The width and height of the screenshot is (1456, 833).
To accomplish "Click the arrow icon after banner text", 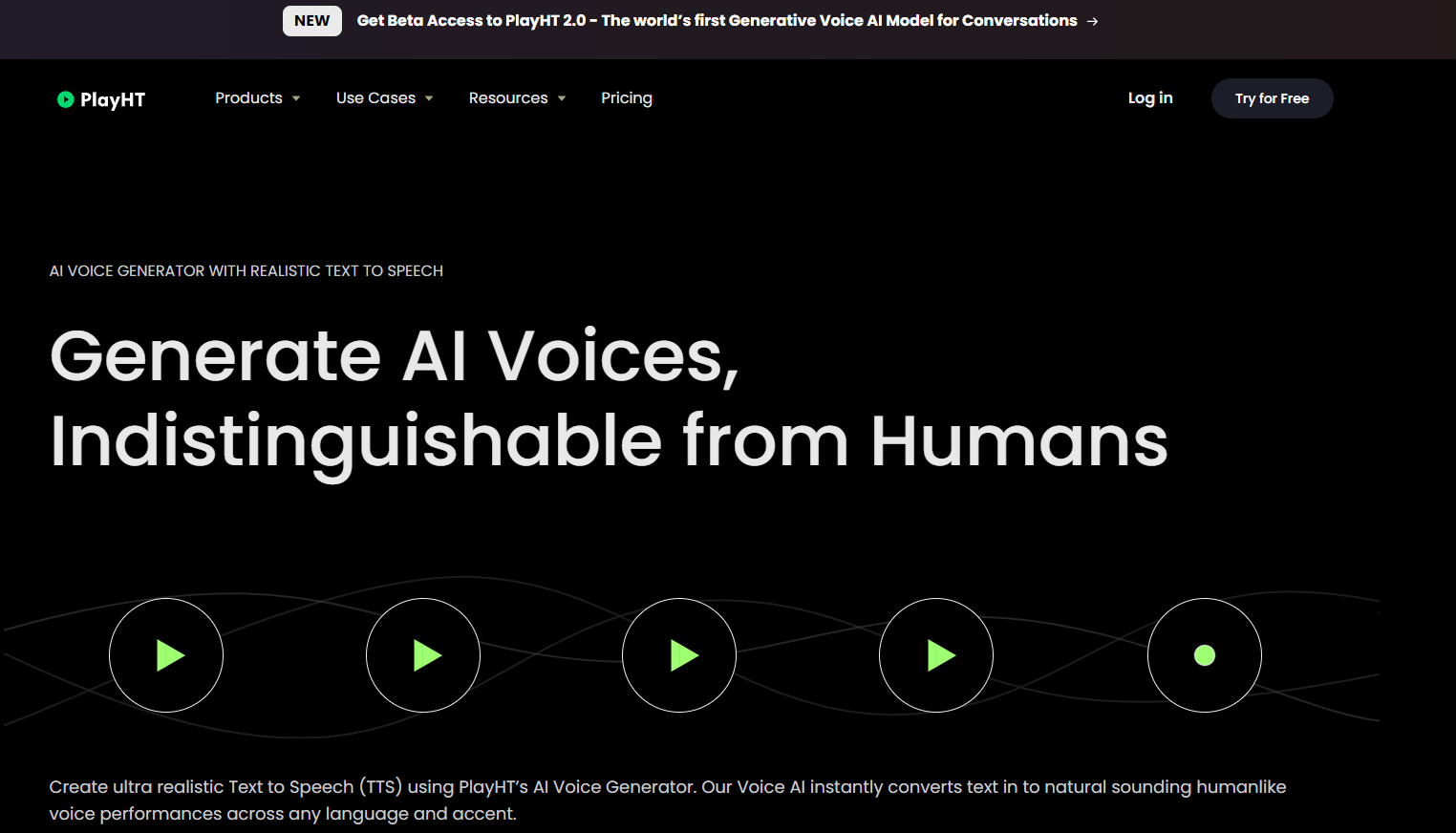I will [x=1092, y=21].
